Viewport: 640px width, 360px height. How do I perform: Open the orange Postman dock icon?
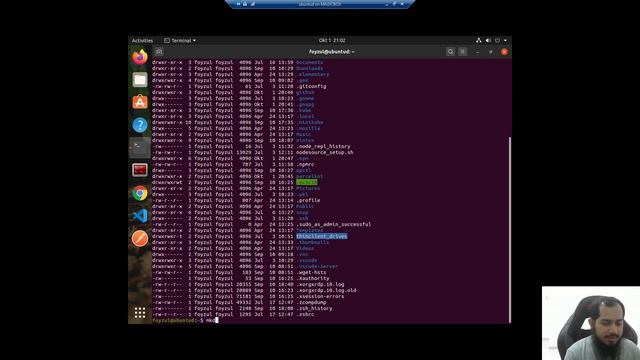140,238
